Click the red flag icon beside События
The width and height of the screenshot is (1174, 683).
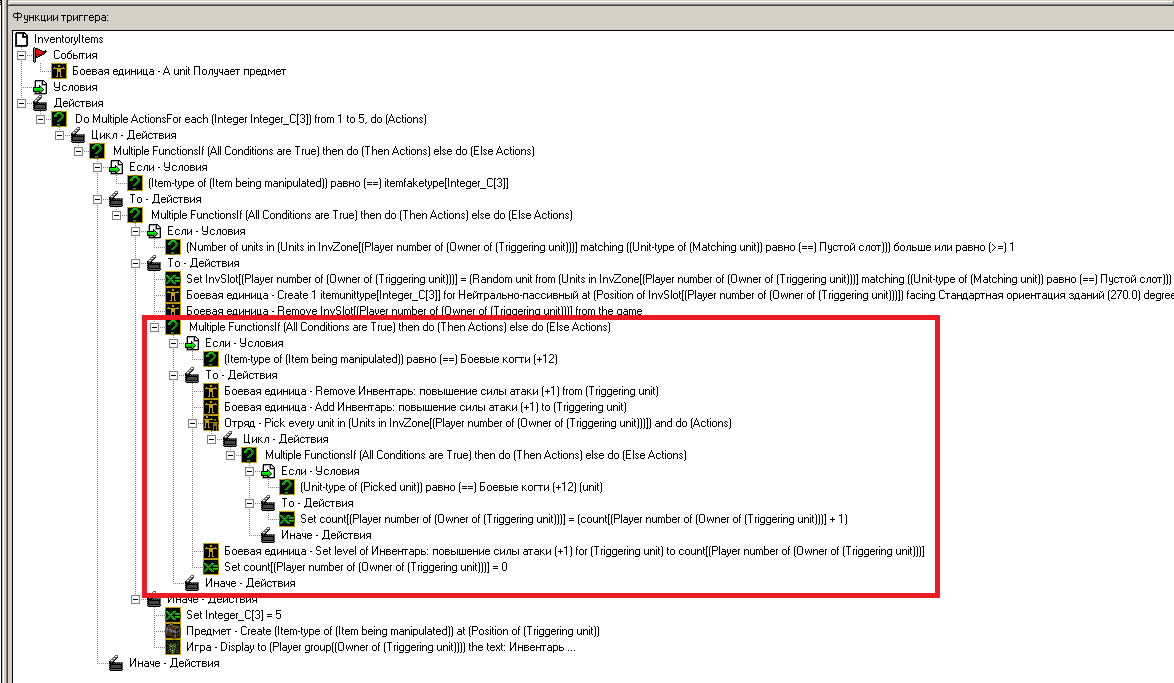[40, 55]
